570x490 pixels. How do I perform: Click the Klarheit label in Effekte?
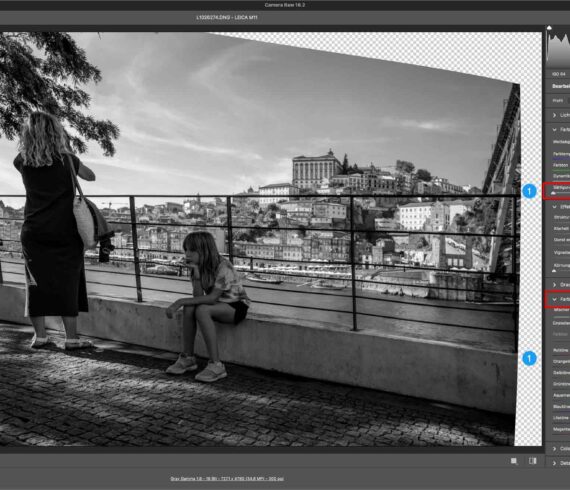(x=561, y=228)
